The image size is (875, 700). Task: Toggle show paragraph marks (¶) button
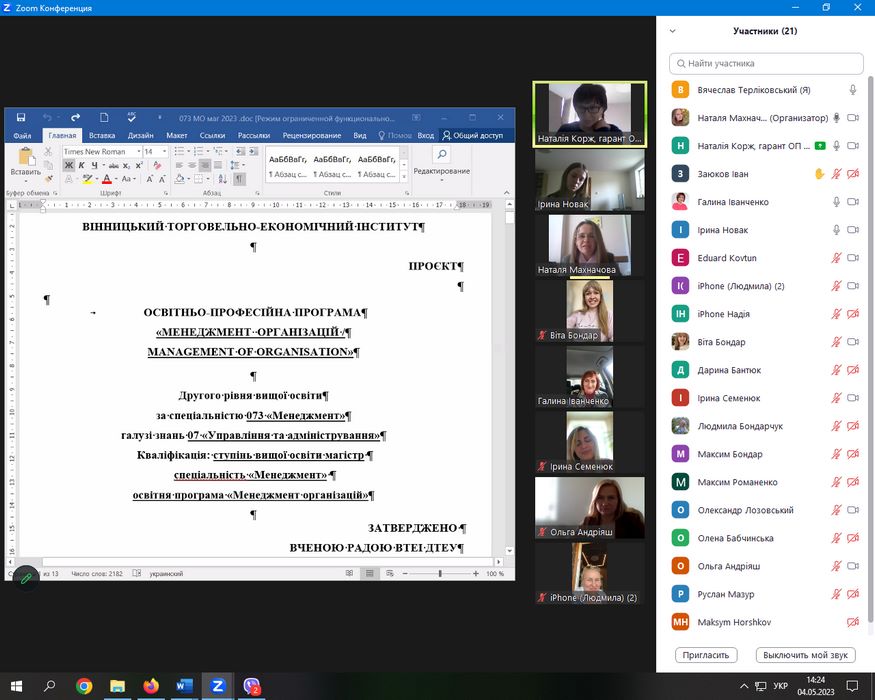tap(239, 180)
